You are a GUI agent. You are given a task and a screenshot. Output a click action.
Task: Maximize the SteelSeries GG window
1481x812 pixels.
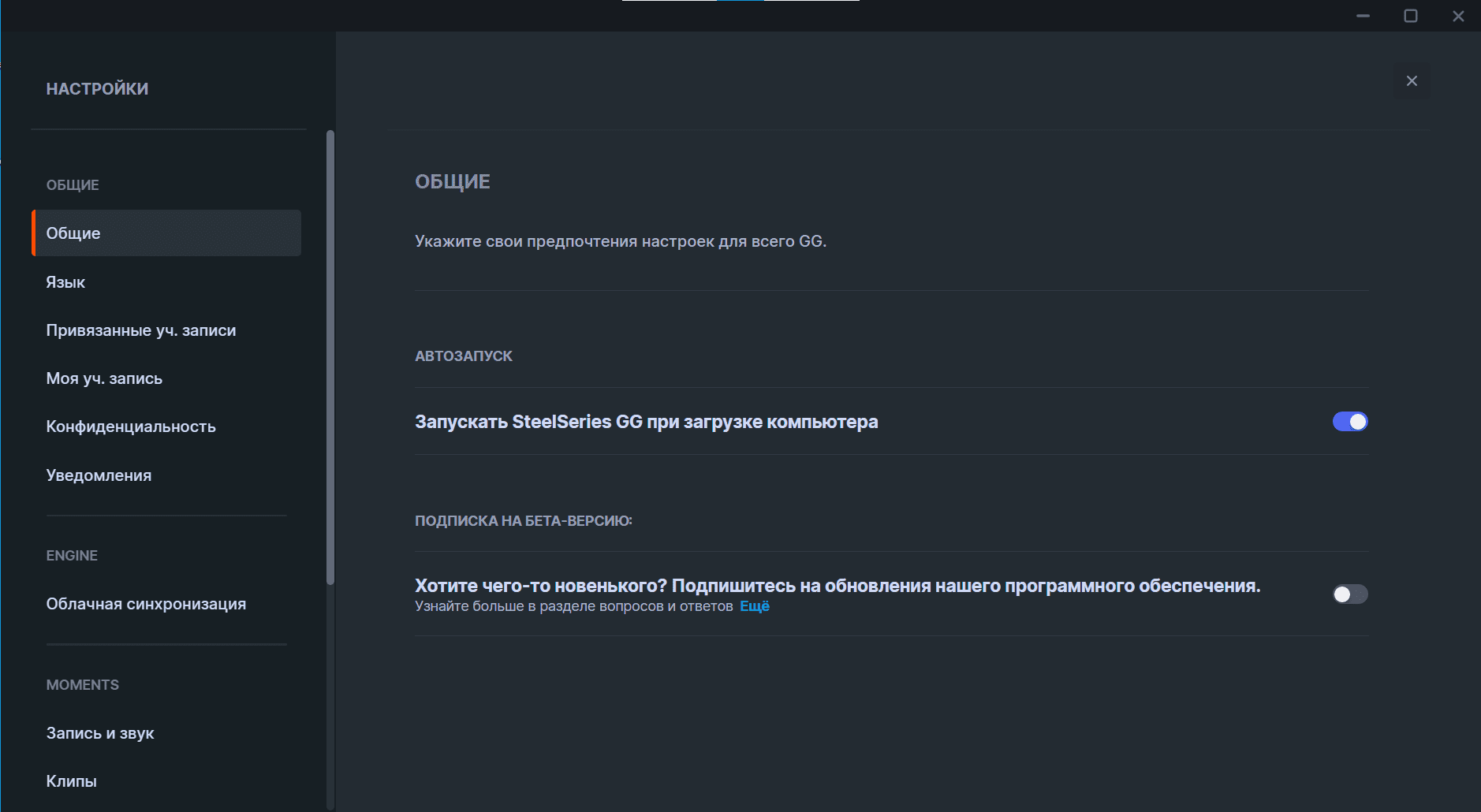pos(1411,16)
